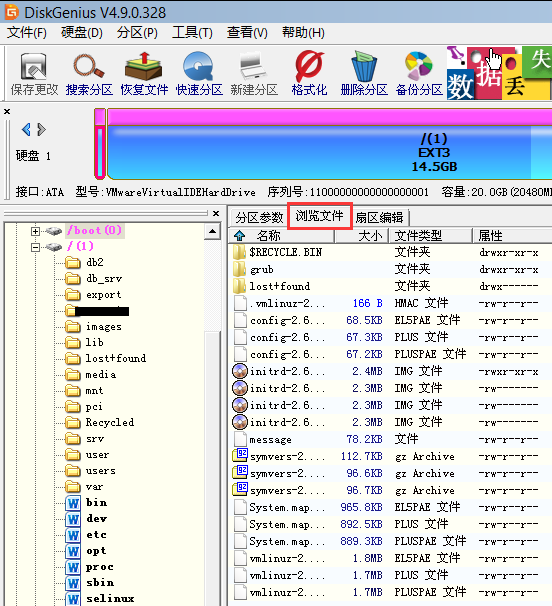
Task: Select the users folder in tree
Action: tap(101, 471)
